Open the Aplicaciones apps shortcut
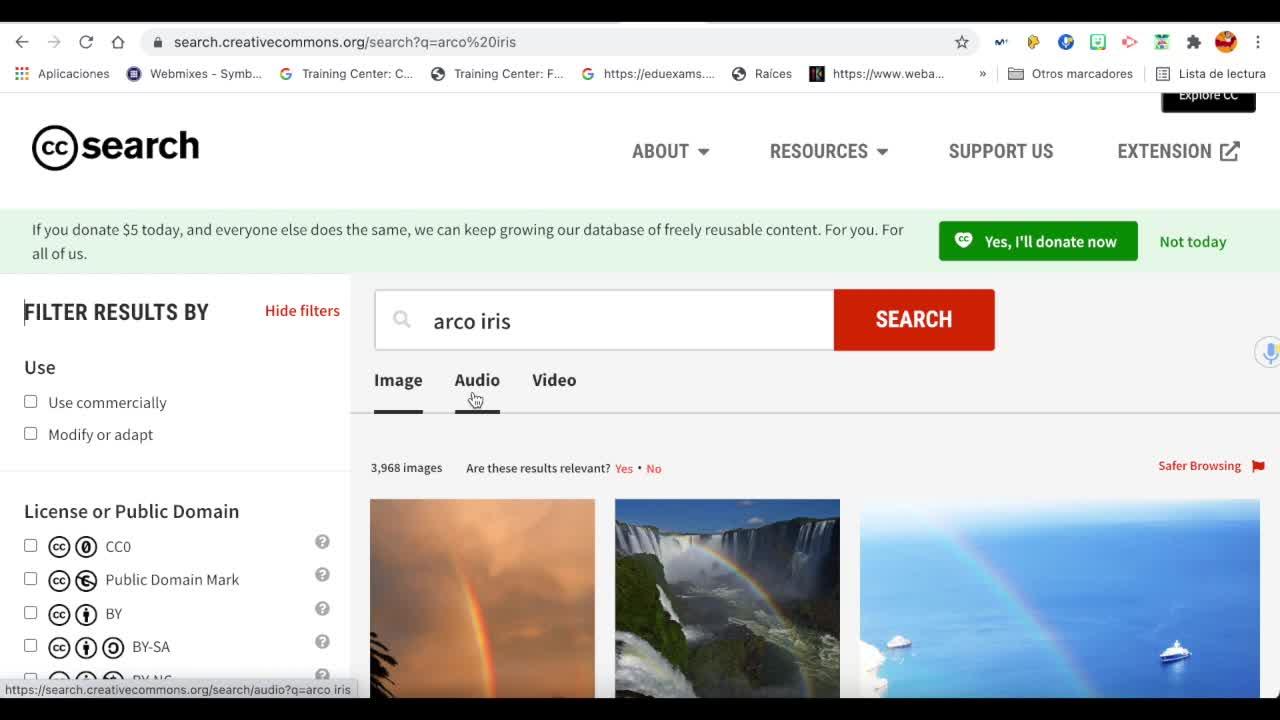Screen dimensions: 1280x720 pos(62,74)
